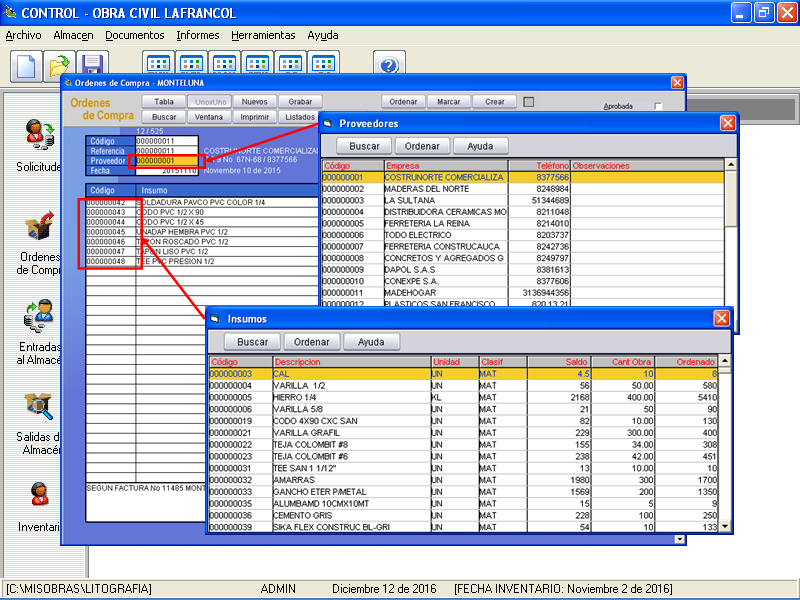The width and height of the screenshot is (800, 600).
Task: Open the Ayuda menu in menu bar
Action: click(x=323, y=35)
